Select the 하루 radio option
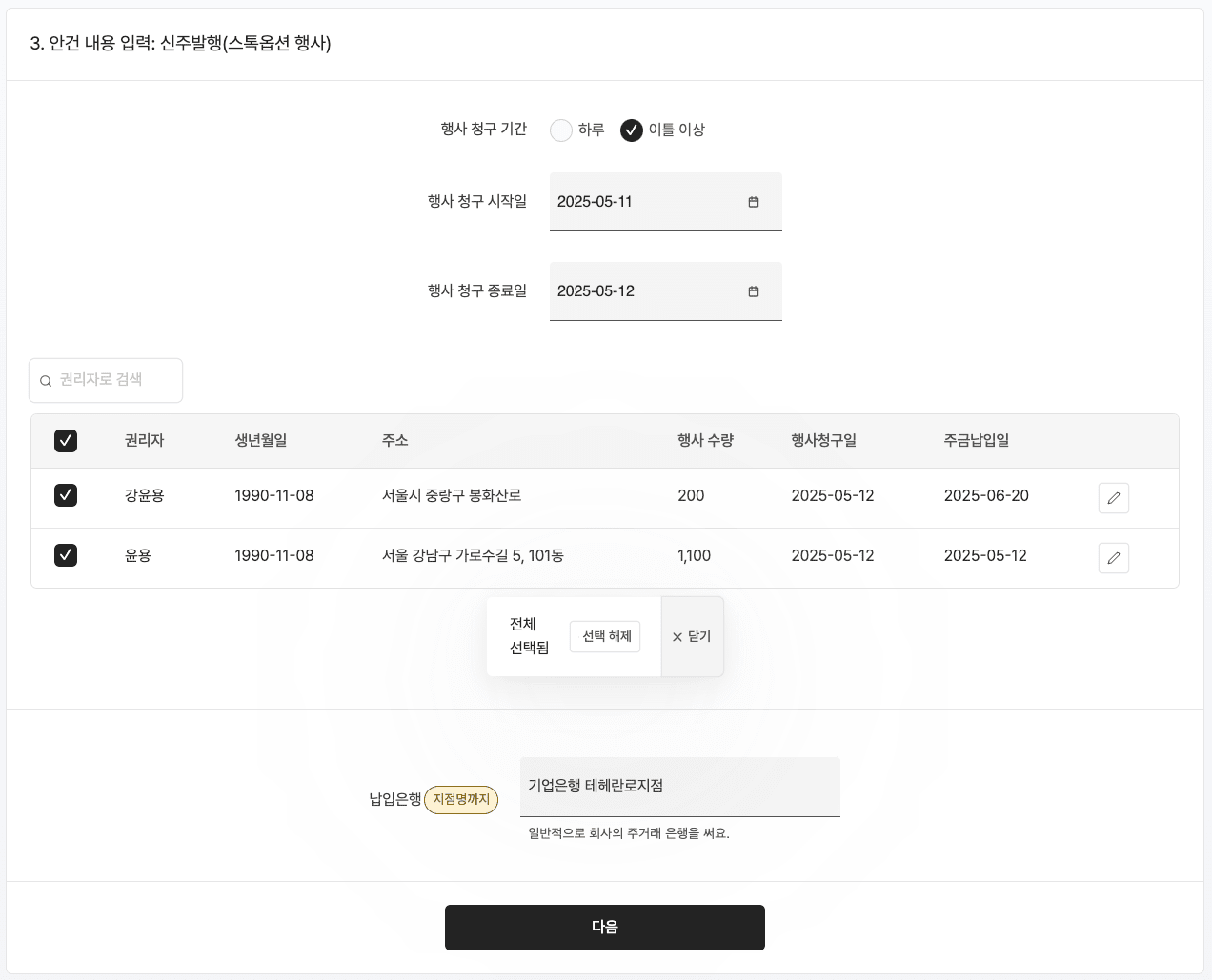The image size is (1212, 980). (561, 130)
